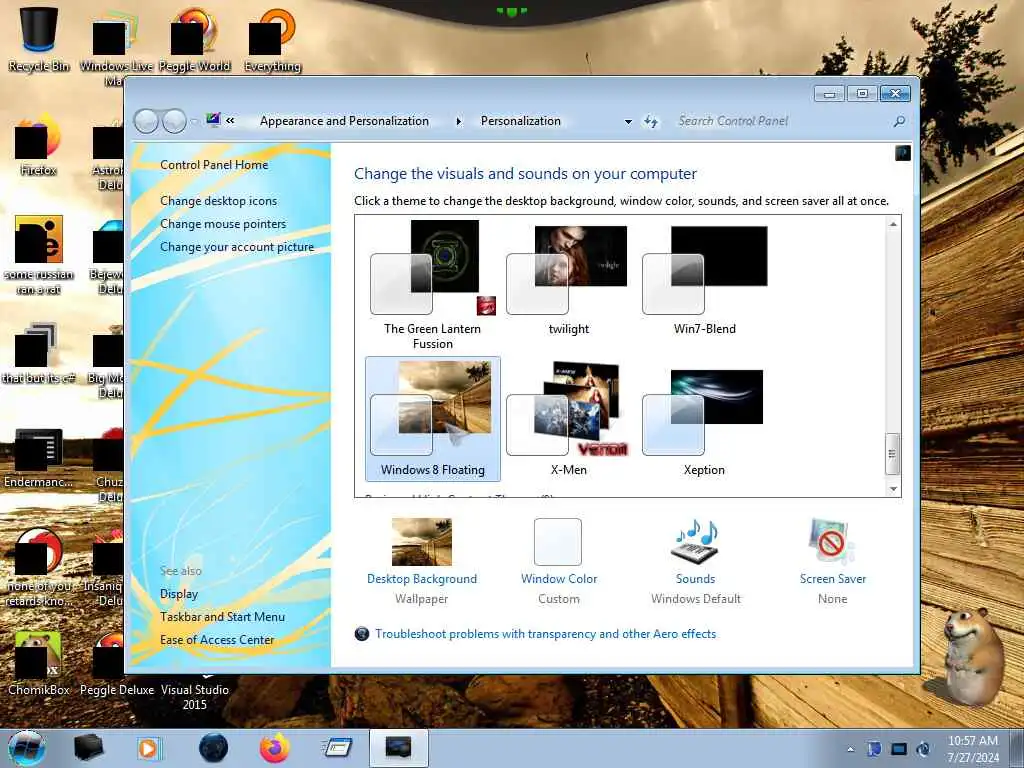This screenshot has width=1024, height=768.
Task: Troubleshoot transparency and Aero effects link
Action: pyautogui.click(x=545, y=633)
